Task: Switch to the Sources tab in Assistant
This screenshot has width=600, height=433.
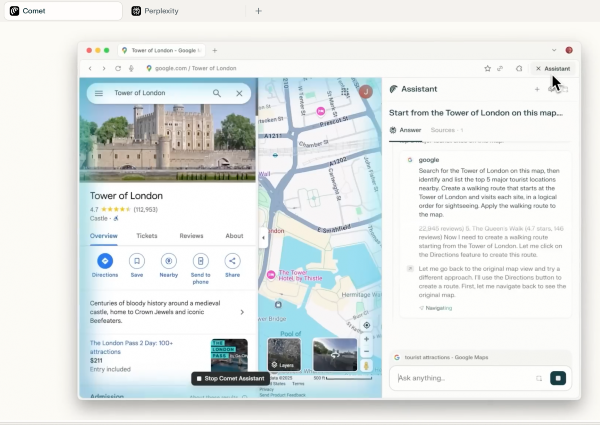Action: (445, 130)
